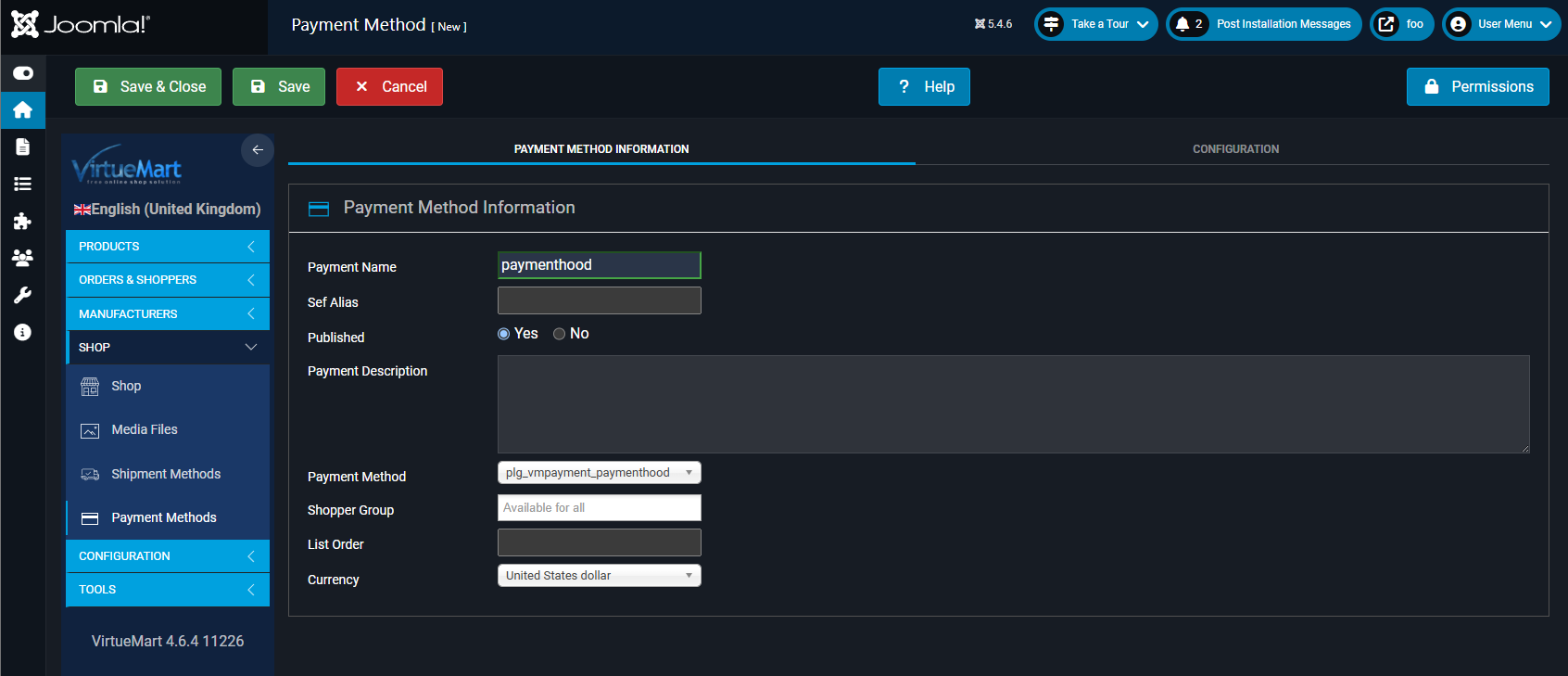Cancel editing the payment method
This screenshot has height=676, width=1568.
pos(389,86)
